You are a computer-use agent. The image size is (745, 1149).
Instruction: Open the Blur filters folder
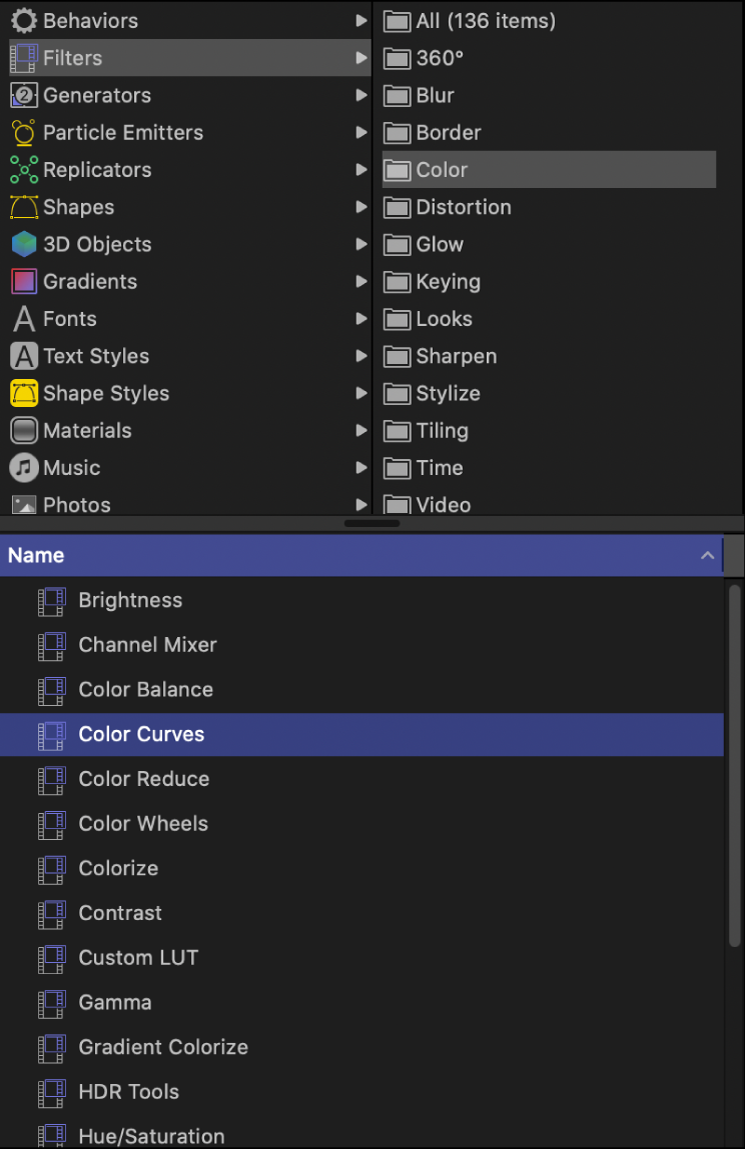point(430,95)
